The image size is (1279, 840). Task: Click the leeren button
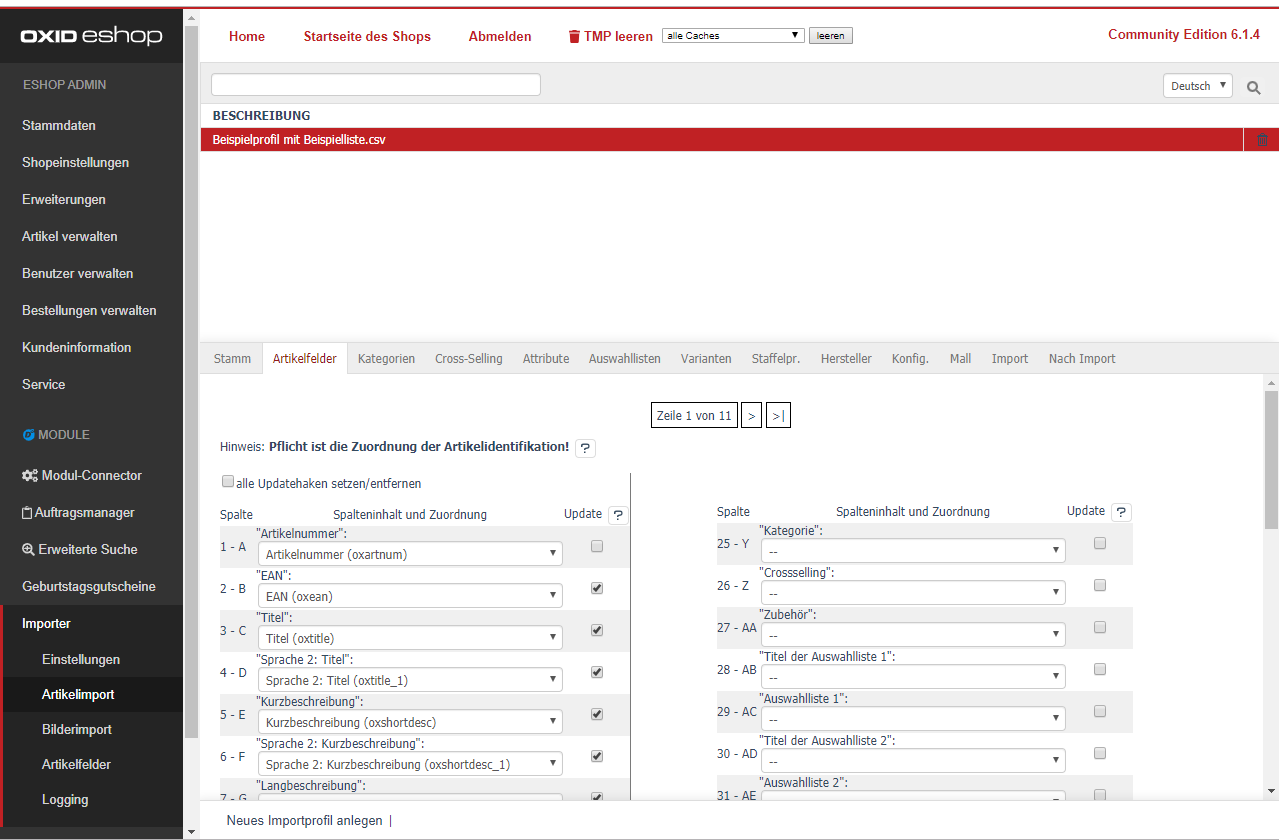(830, 36)
